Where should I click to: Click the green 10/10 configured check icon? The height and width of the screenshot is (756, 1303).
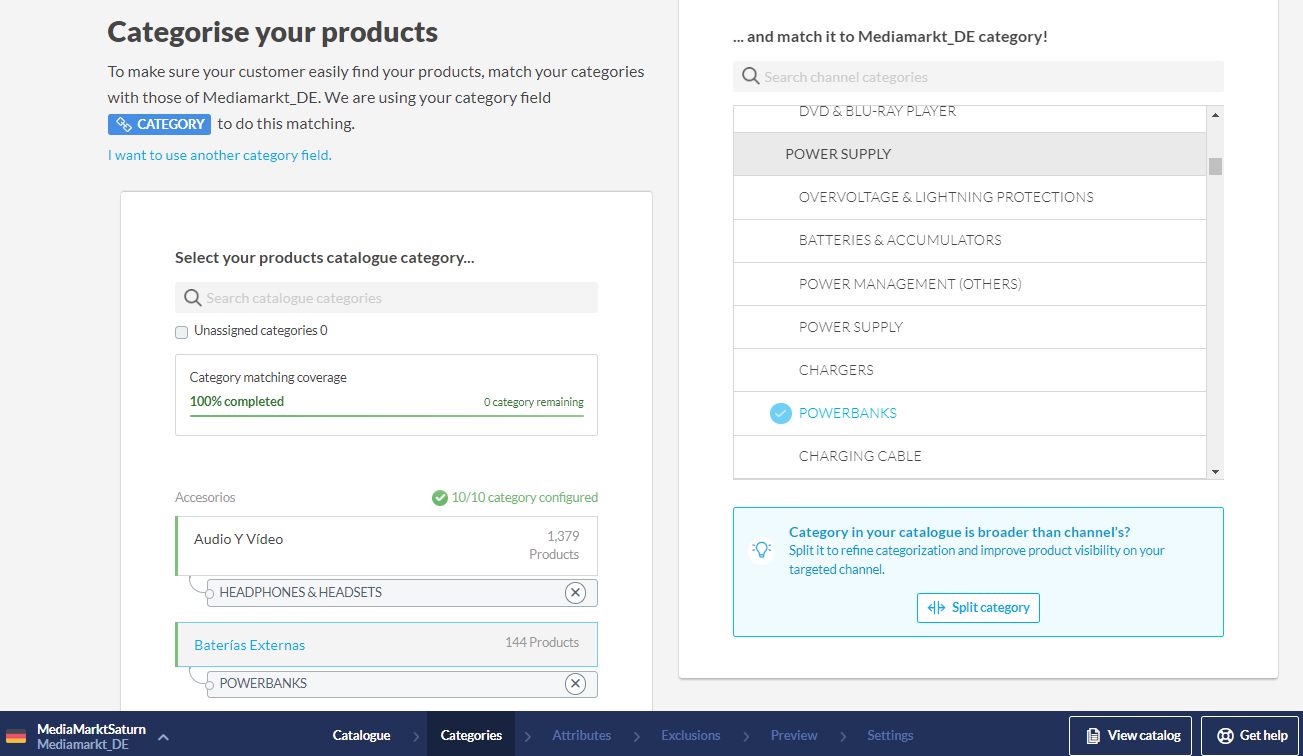coord(439,497)
